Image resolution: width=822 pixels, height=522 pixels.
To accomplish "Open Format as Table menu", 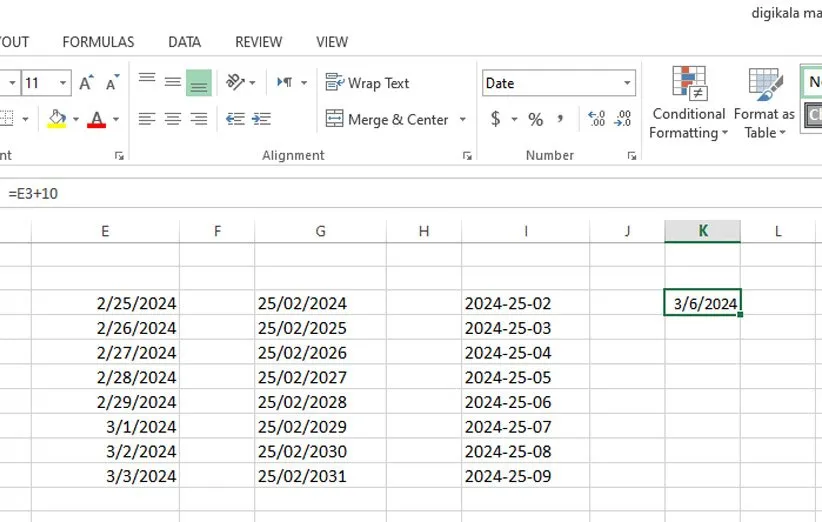I will pos(764,103).
